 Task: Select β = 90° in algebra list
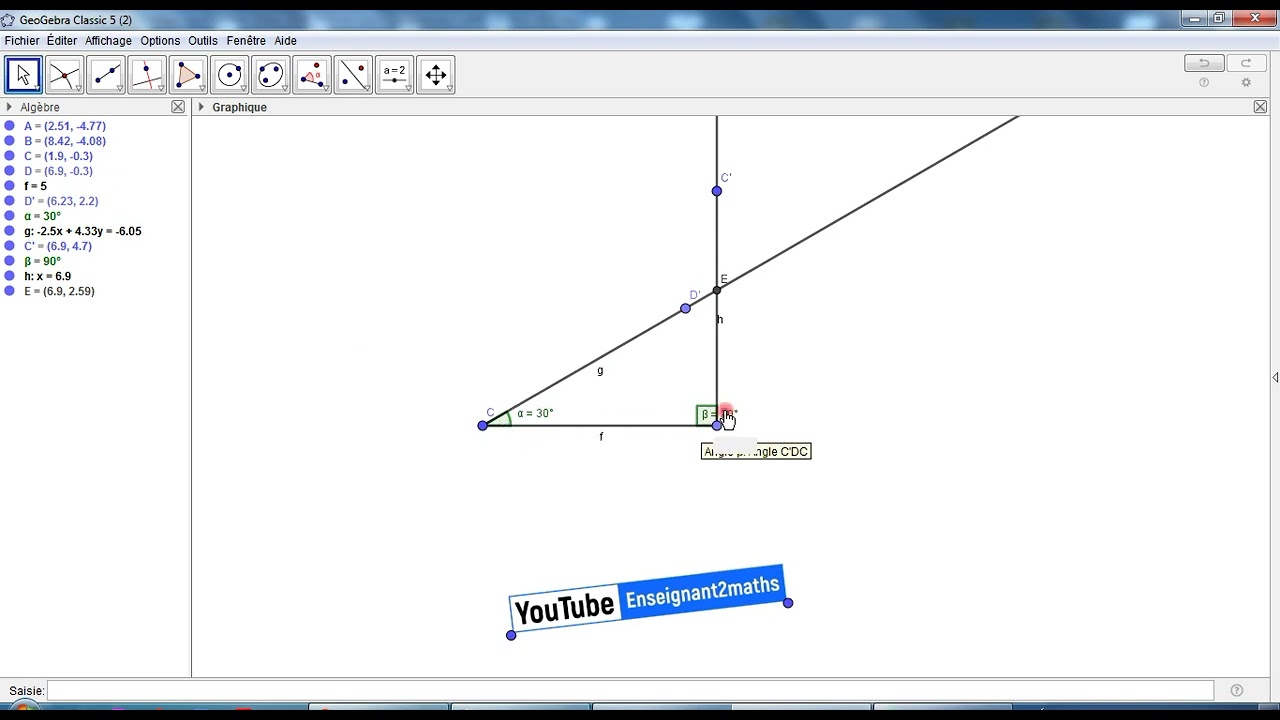[43, 261]
